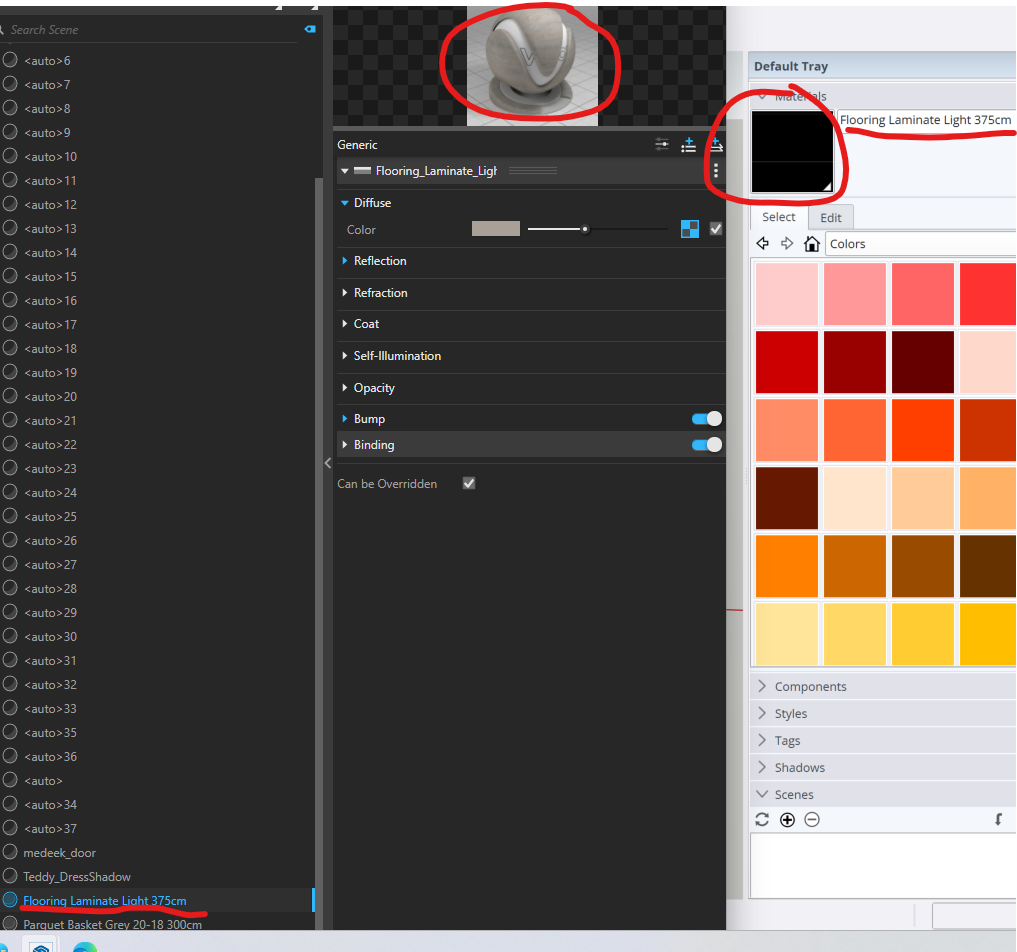This screenshot has height=952, width=1017.
Task: Click the Add Attribute plus-list icon
Action: [689, 145]
